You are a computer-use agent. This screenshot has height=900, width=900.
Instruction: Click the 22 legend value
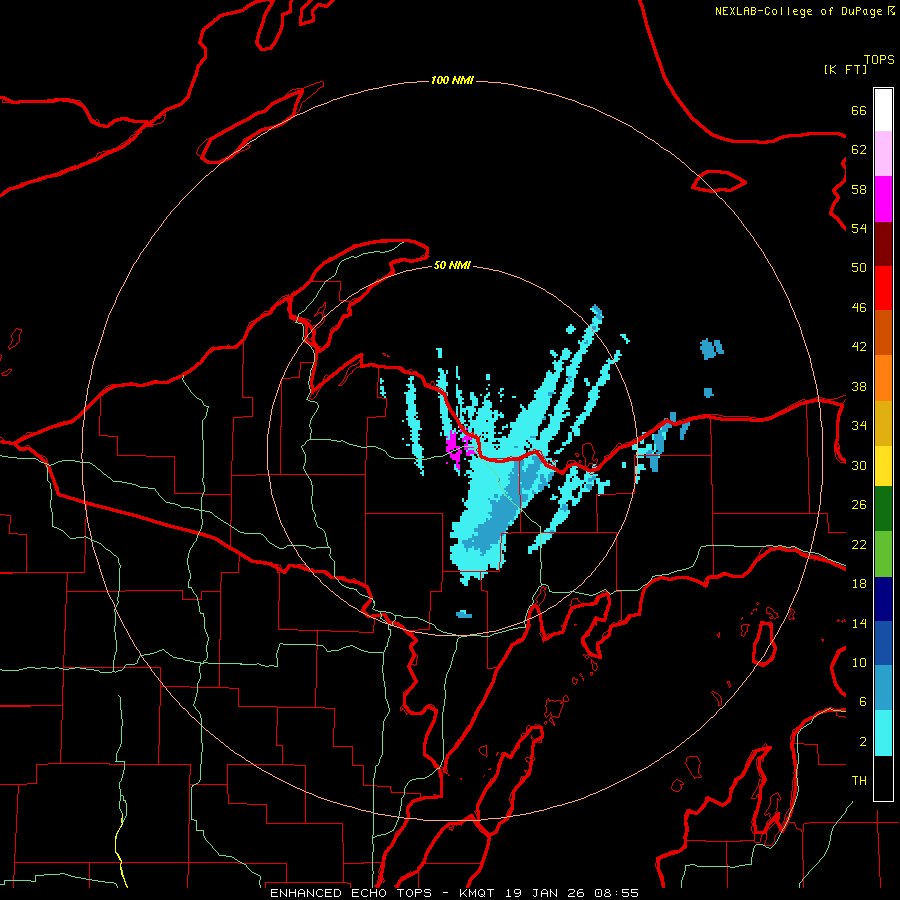pos(859,545)
